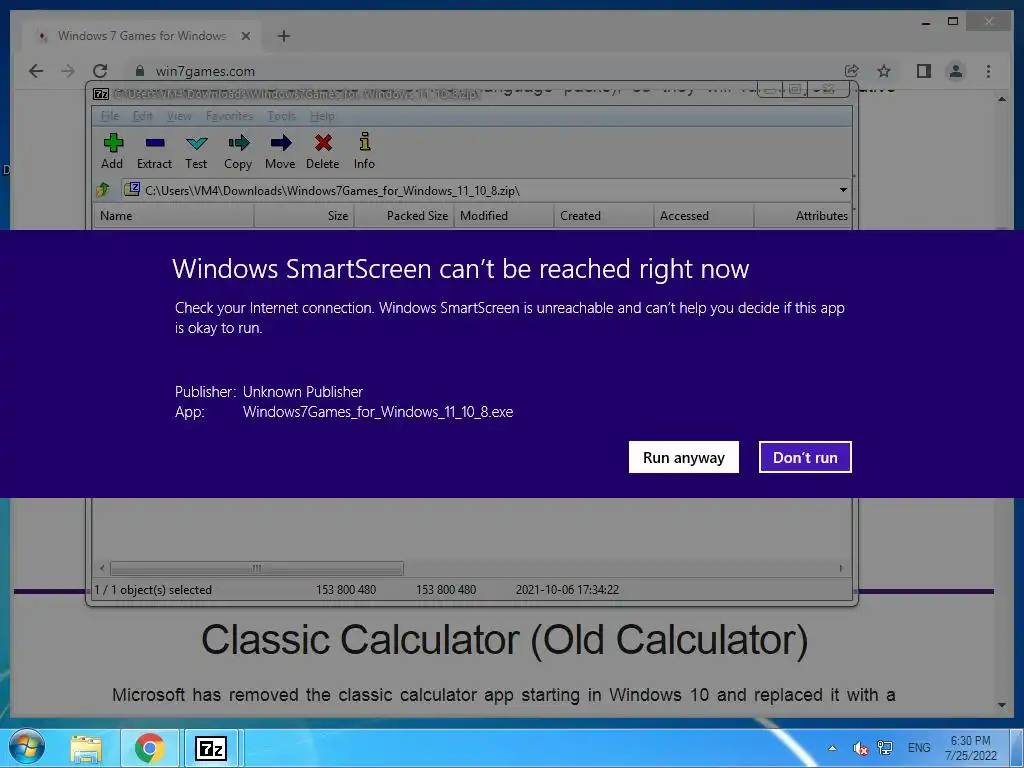
Task: Click the share page icon in Chrome
Action: (851, 71)
